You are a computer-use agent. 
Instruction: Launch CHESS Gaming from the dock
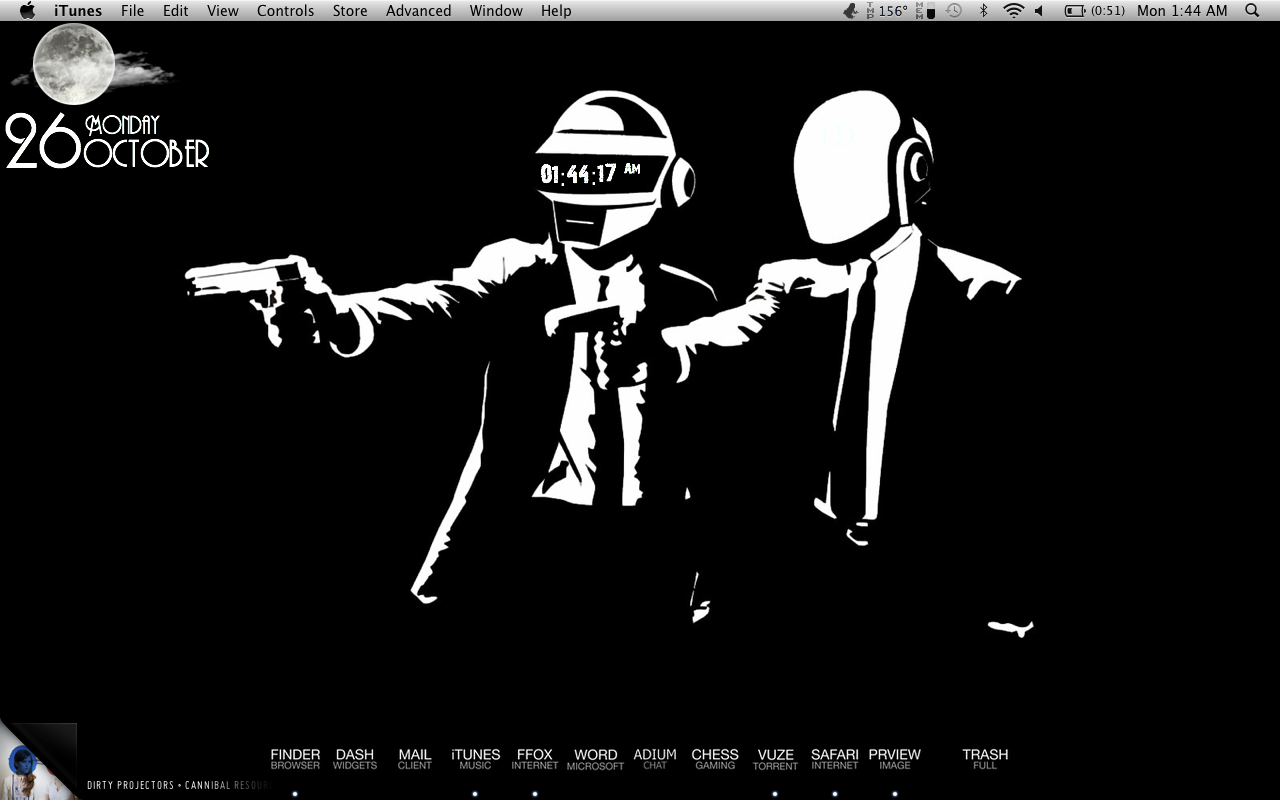point(715,759)
